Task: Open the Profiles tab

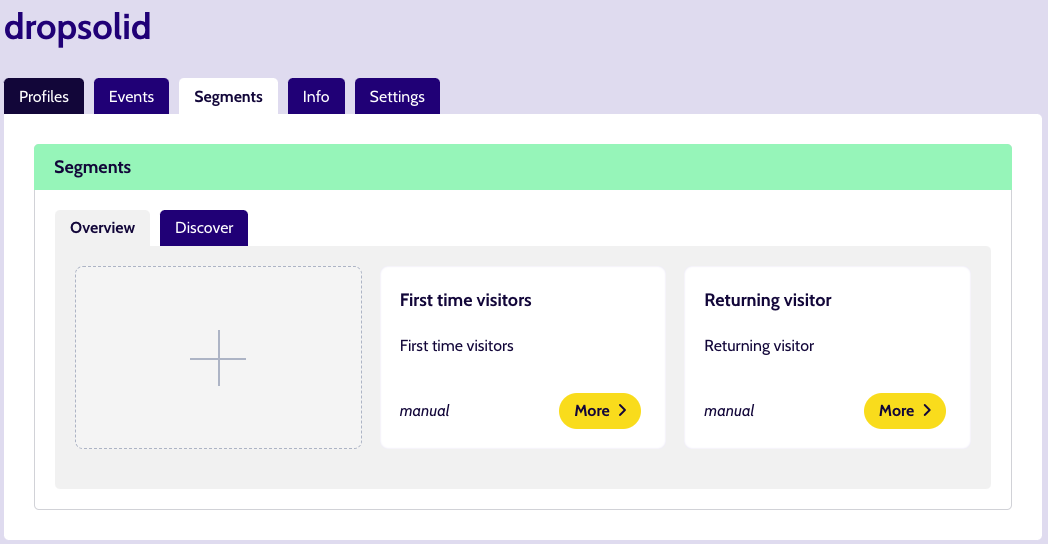Action: 44,96
